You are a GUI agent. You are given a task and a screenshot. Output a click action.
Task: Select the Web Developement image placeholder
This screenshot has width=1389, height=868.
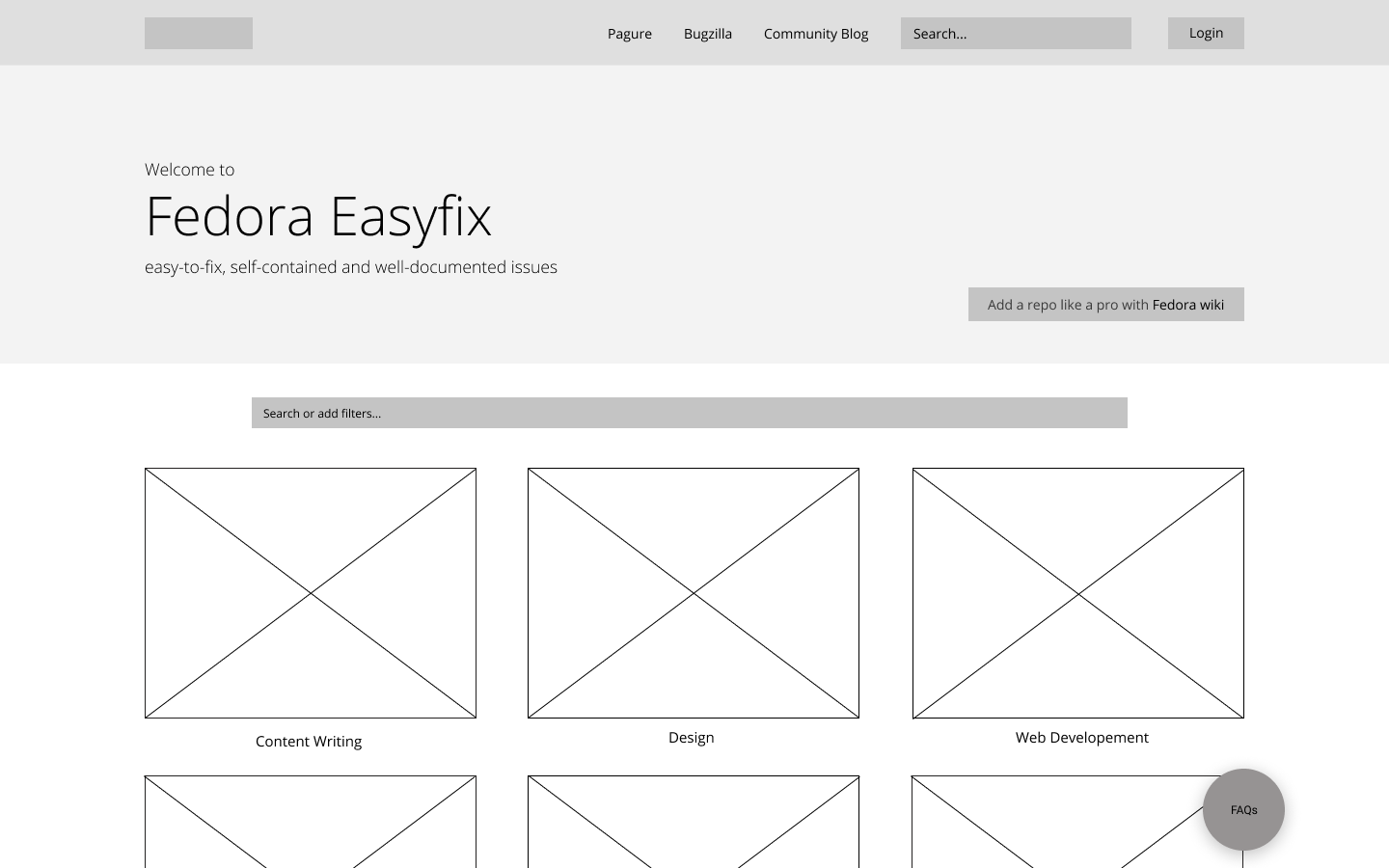1078,593
